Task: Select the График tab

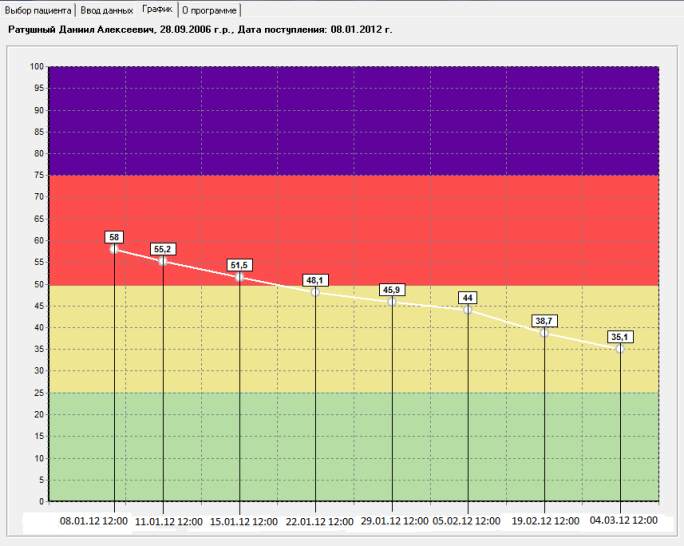Action: (x=158, y=9)
